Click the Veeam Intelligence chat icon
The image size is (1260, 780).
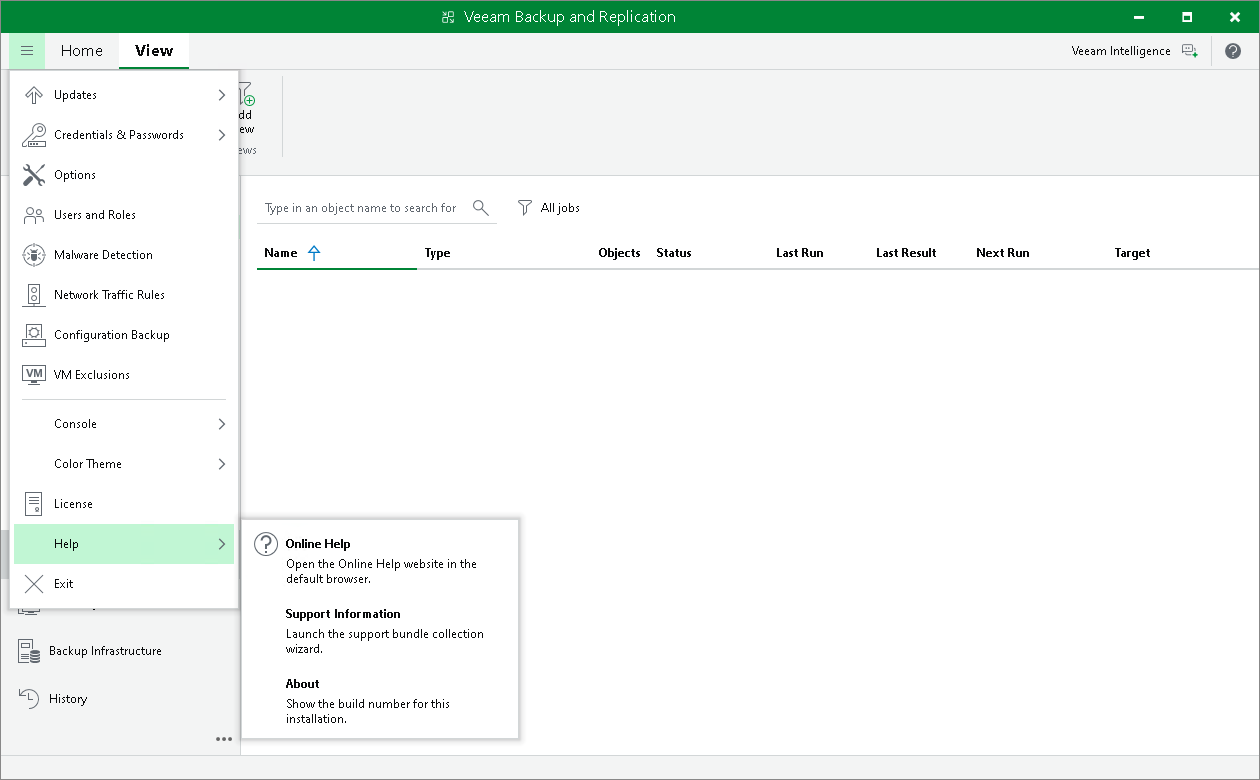coord(1189,51)
